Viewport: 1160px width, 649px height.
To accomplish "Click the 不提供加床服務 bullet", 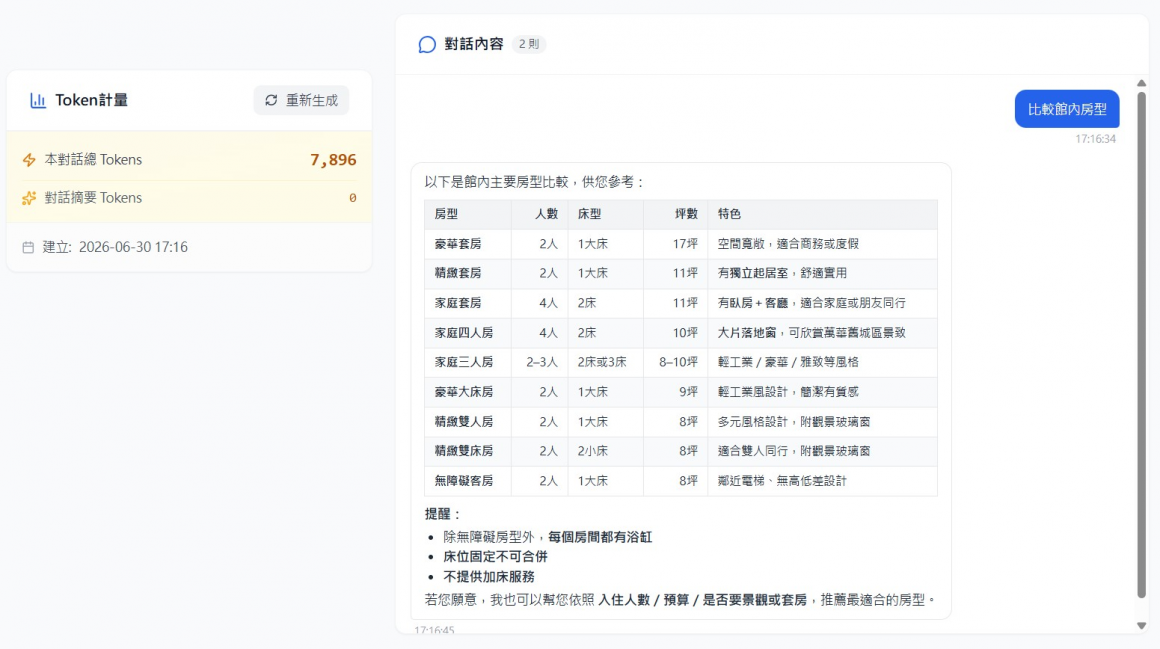I will pos(488,576).
